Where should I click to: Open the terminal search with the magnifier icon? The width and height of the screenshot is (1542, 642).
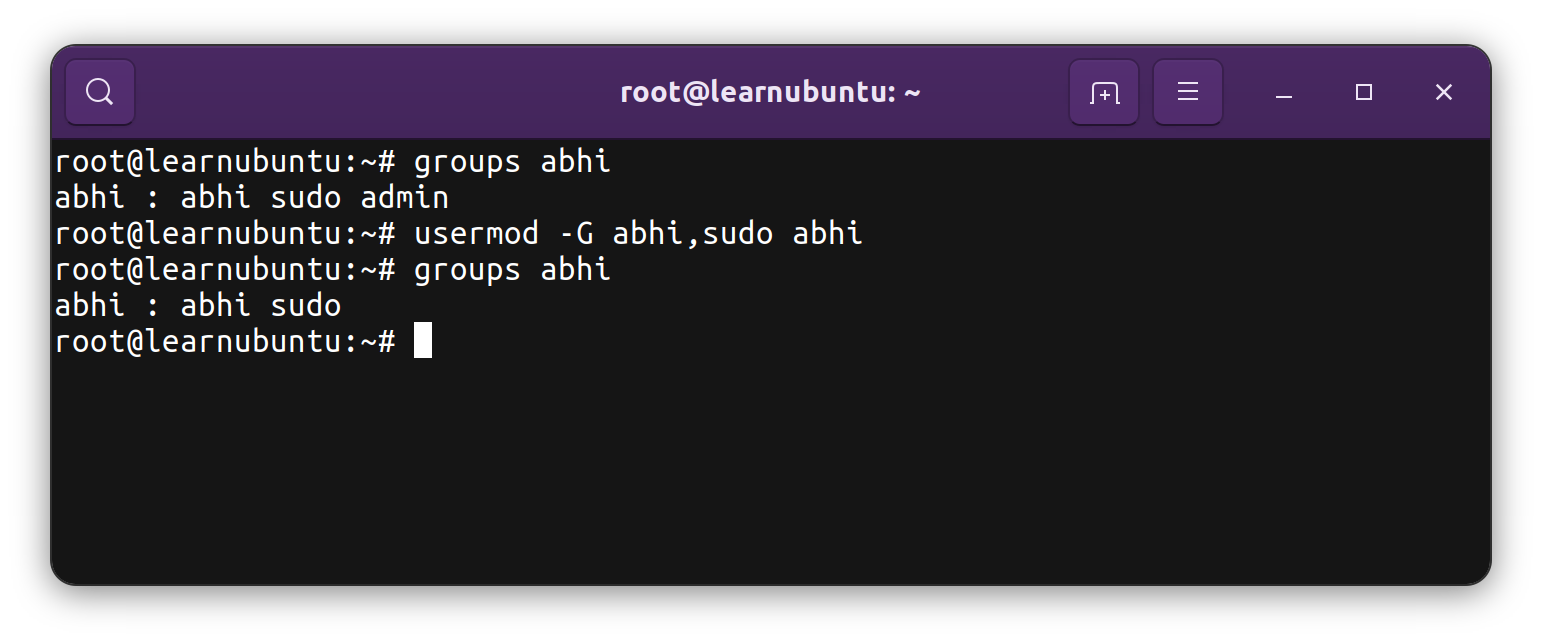(99, 91)
